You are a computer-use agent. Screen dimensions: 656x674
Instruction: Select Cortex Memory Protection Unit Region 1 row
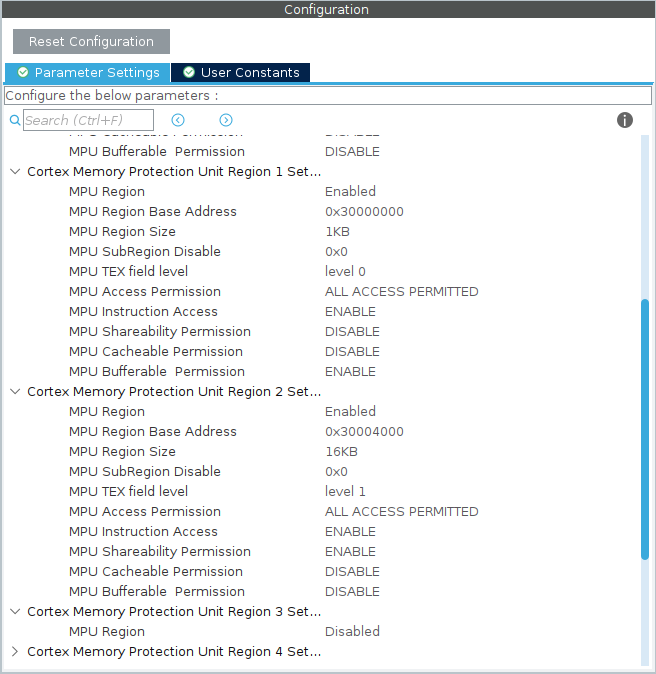point(174,172)
